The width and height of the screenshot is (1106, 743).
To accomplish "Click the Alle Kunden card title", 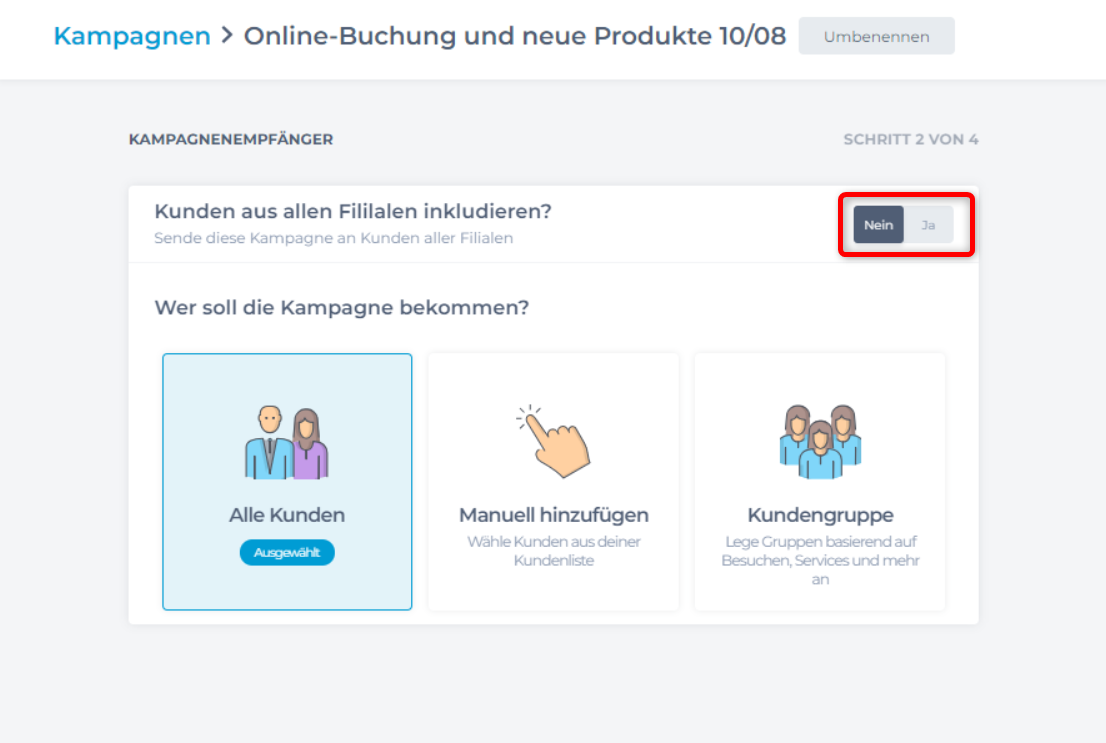I will pos(287,515).
